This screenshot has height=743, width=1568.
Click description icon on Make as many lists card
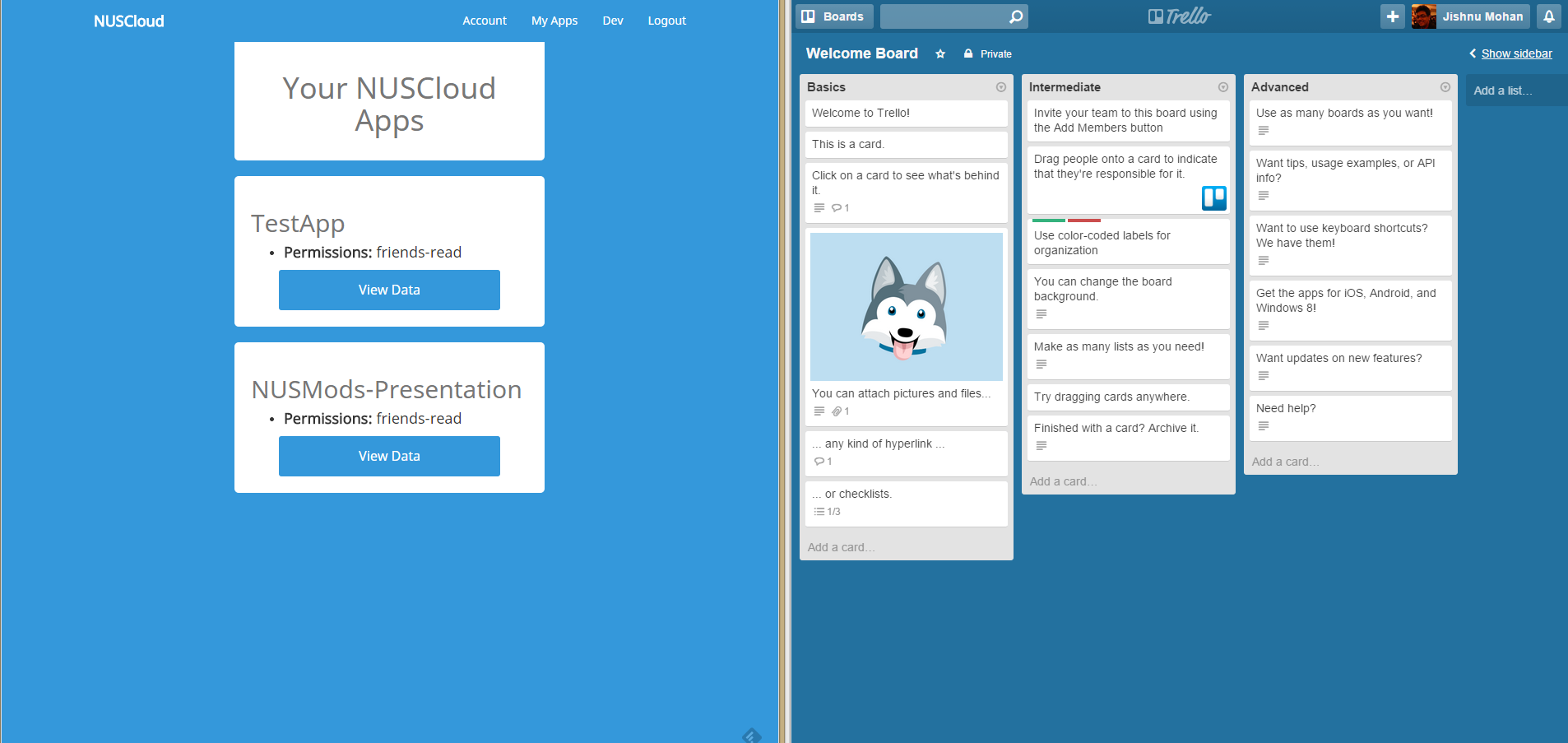[x=1041, y=365]
